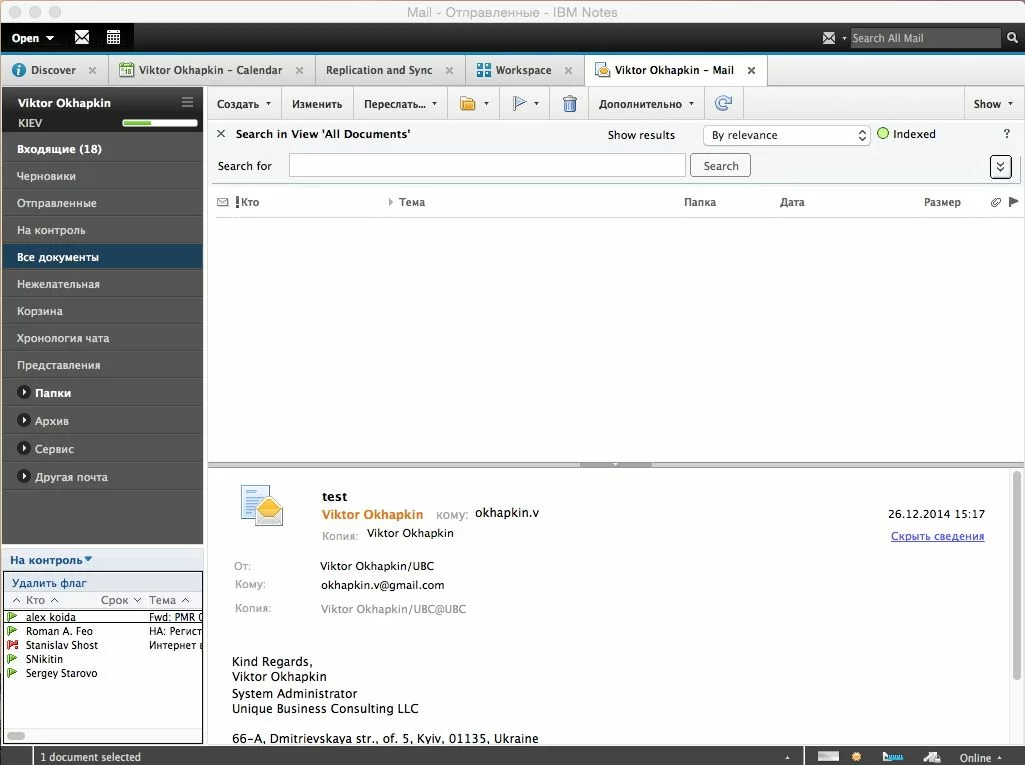
Task: Open the calendar icon beside Open
Action: (x=113, y=38)
